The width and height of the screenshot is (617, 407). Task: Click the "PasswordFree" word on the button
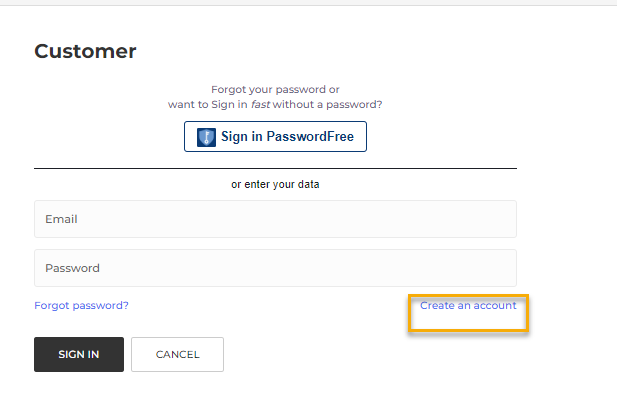[310, 137]
